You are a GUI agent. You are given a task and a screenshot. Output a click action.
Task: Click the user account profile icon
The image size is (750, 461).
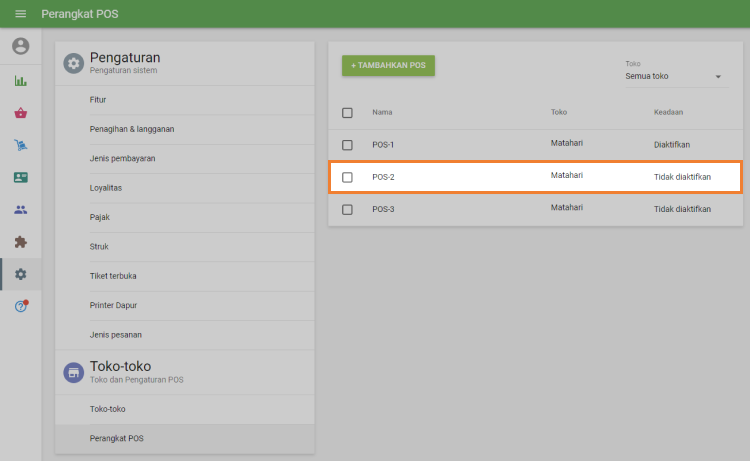[20, 46]
